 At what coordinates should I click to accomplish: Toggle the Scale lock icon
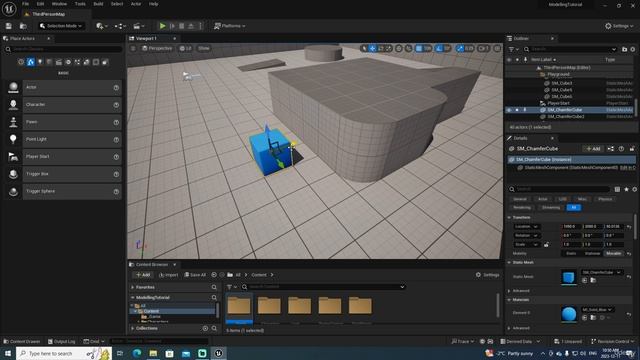[547, 244]
